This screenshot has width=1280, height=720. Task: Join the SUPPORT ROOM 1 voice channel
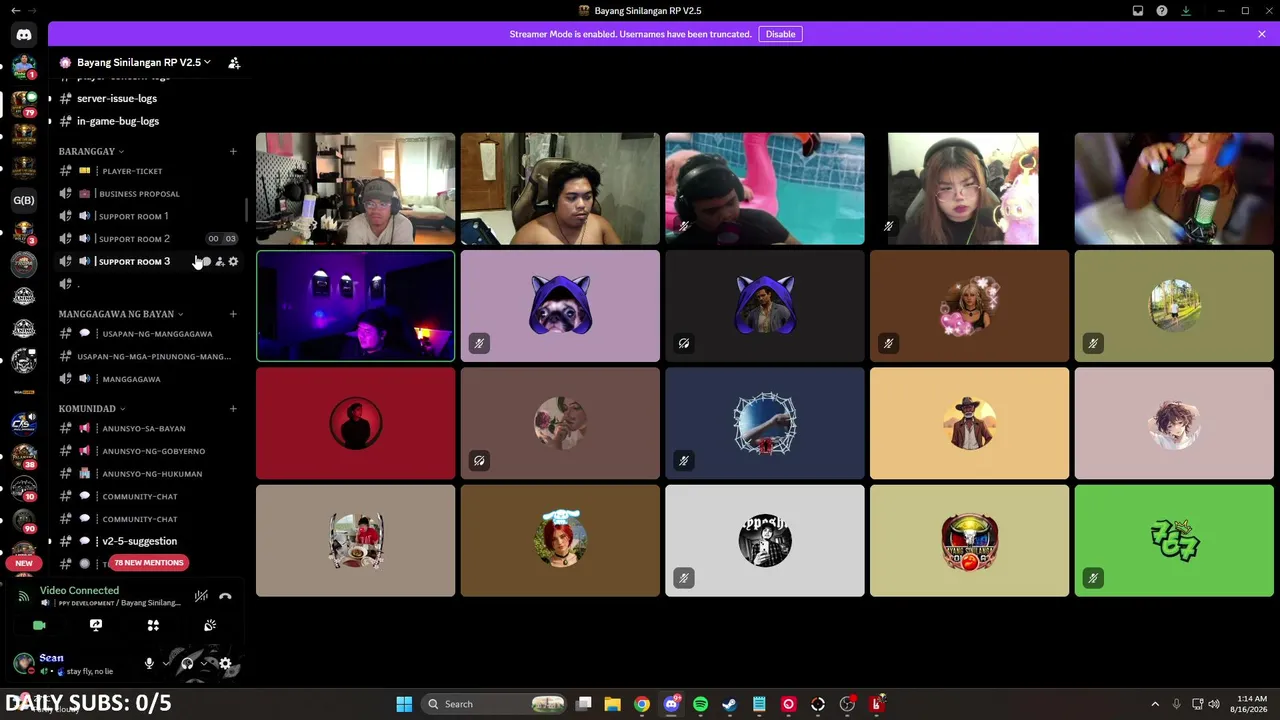pyautogui.click(x=148, y=216)
